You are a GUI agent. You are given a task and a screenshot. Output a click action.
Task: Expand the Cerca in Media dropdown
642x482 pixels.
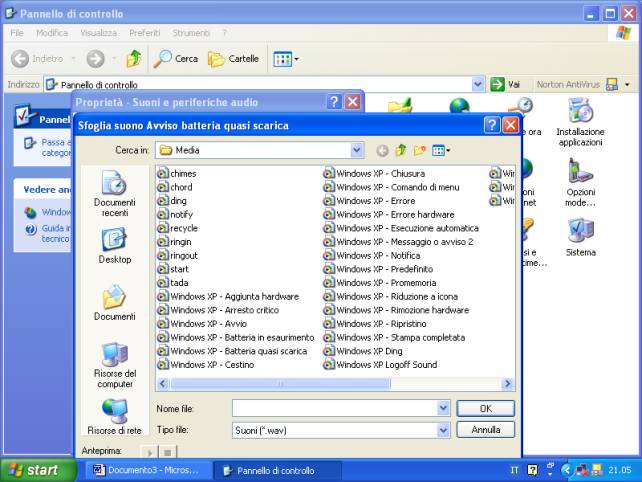(x=357, y=150)
